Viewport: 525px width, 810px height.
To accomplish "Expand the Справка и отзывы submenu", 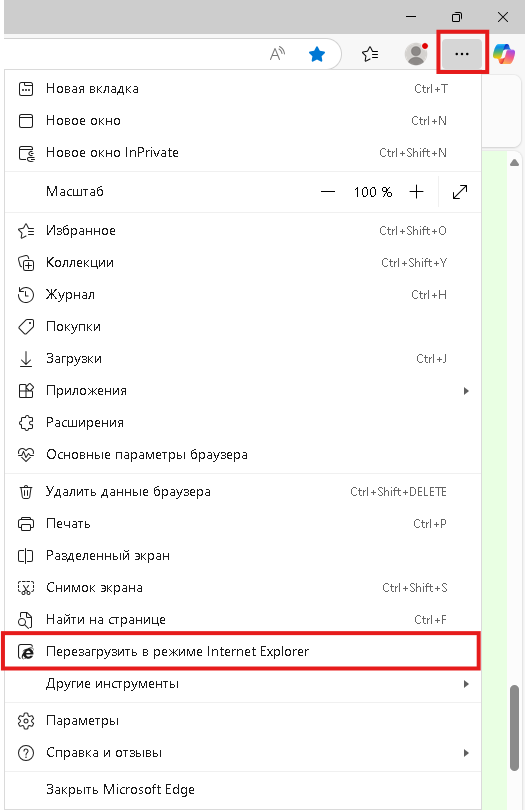I will click(243, 753).
